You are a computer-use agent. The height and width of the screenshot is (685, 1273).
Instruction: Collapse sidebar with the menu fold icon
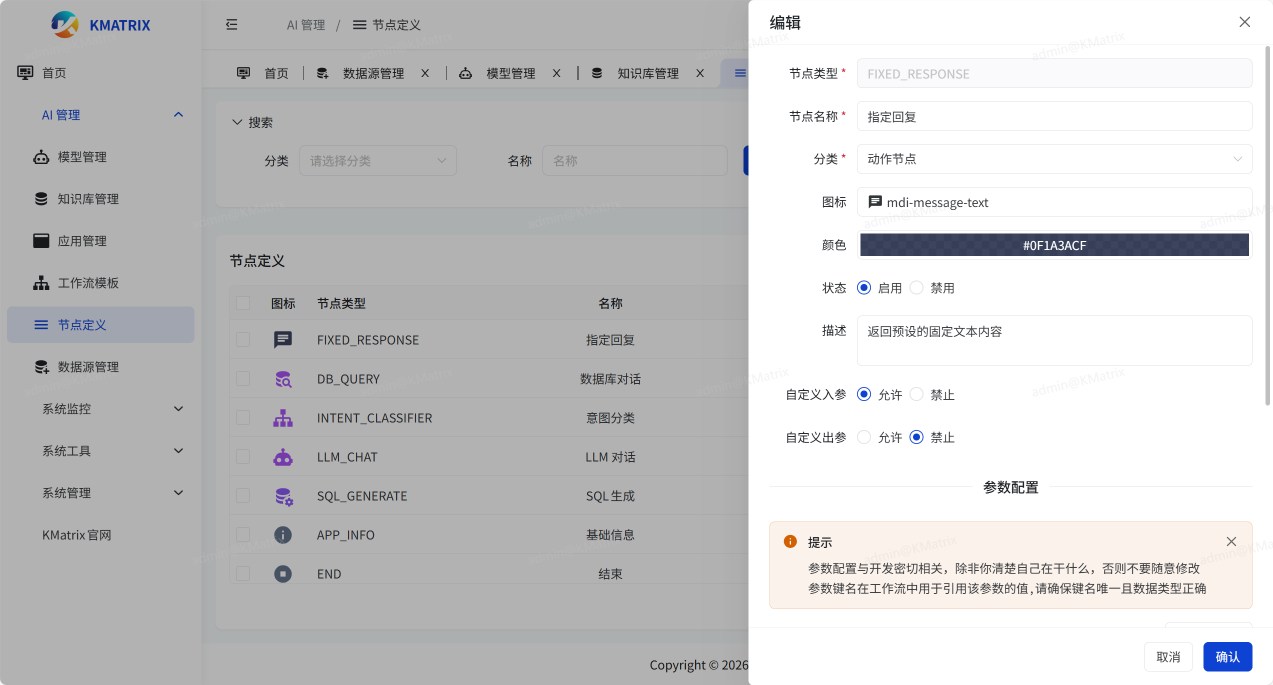[x=232, y=24]
